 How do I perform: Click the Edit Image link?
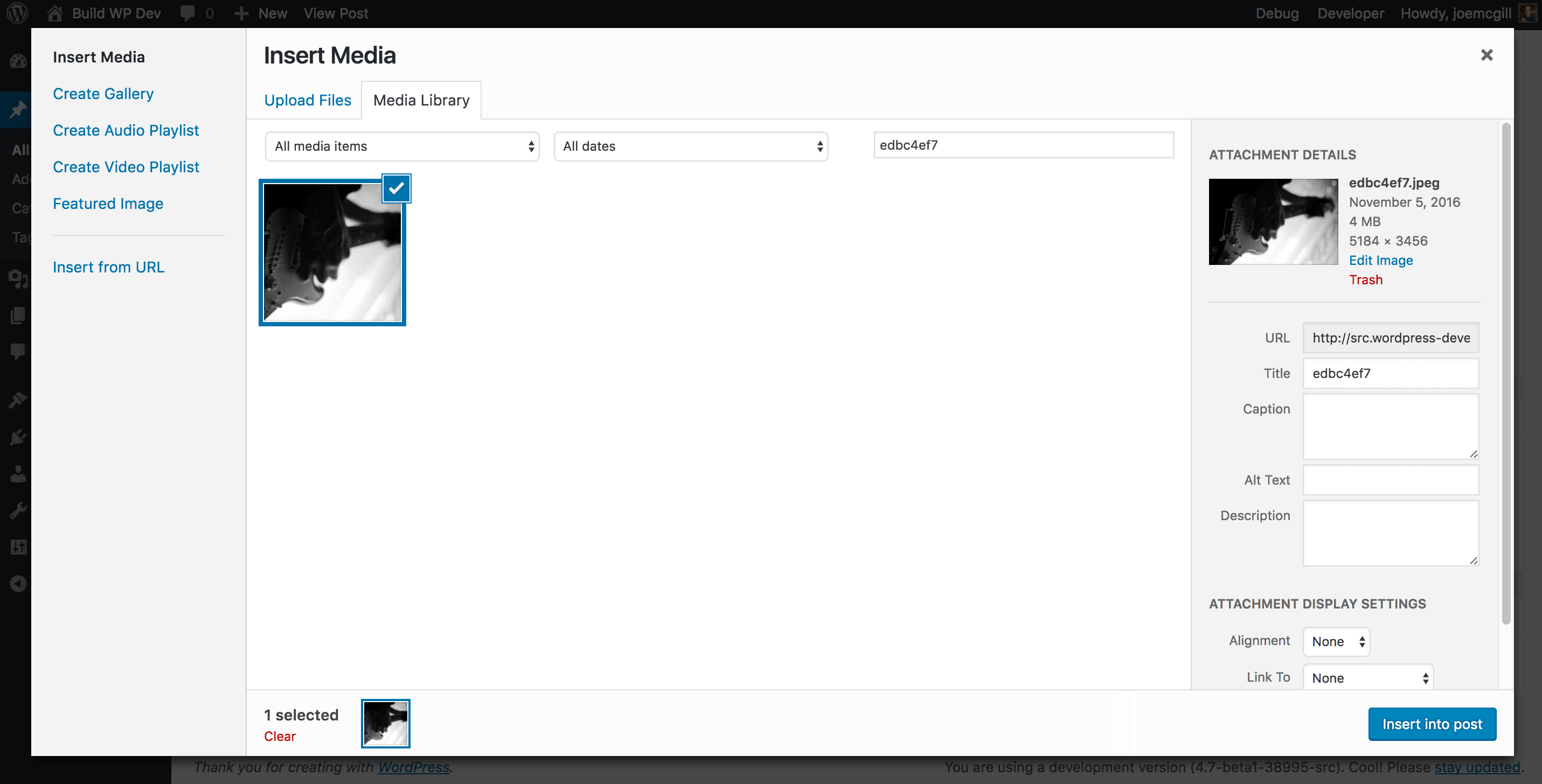click(x=1380, y=260)
